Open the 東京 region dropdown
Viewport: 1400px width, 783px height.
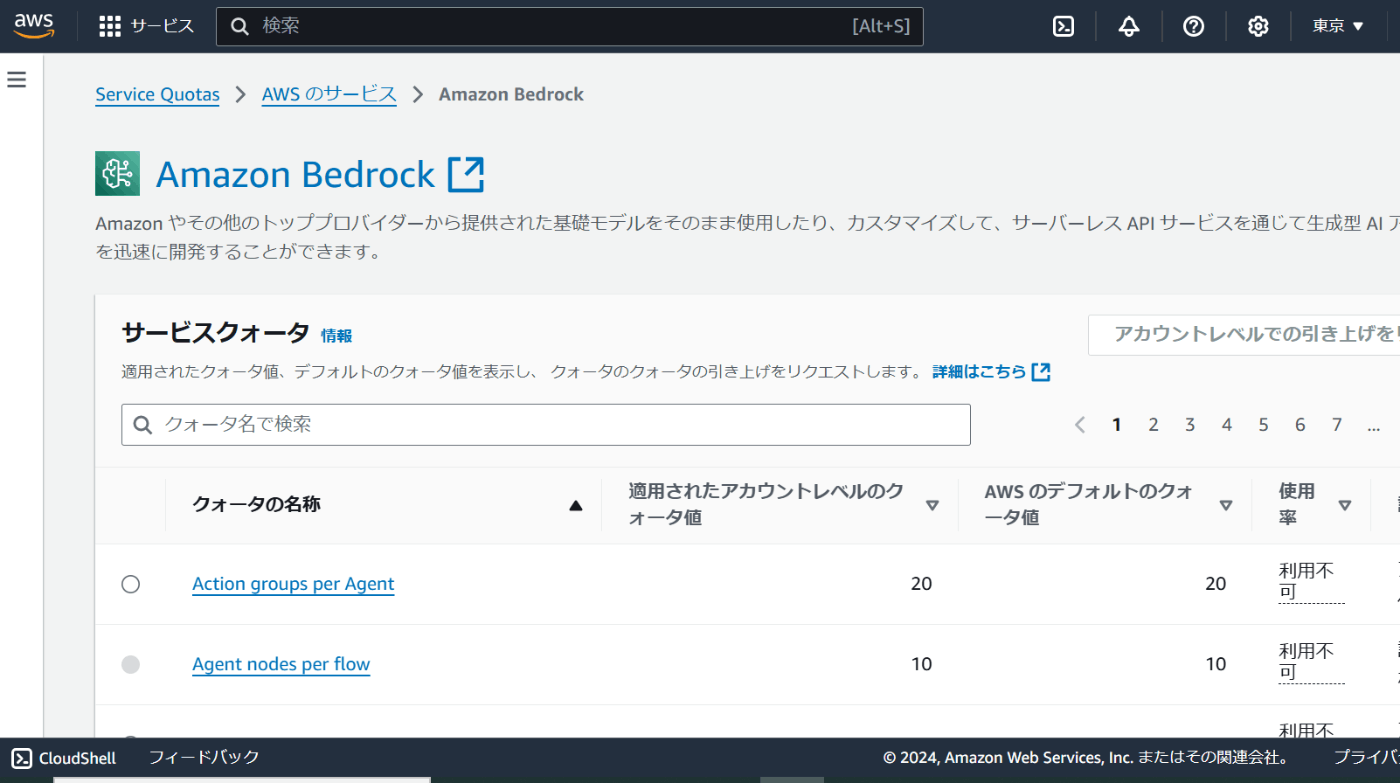1338,26
